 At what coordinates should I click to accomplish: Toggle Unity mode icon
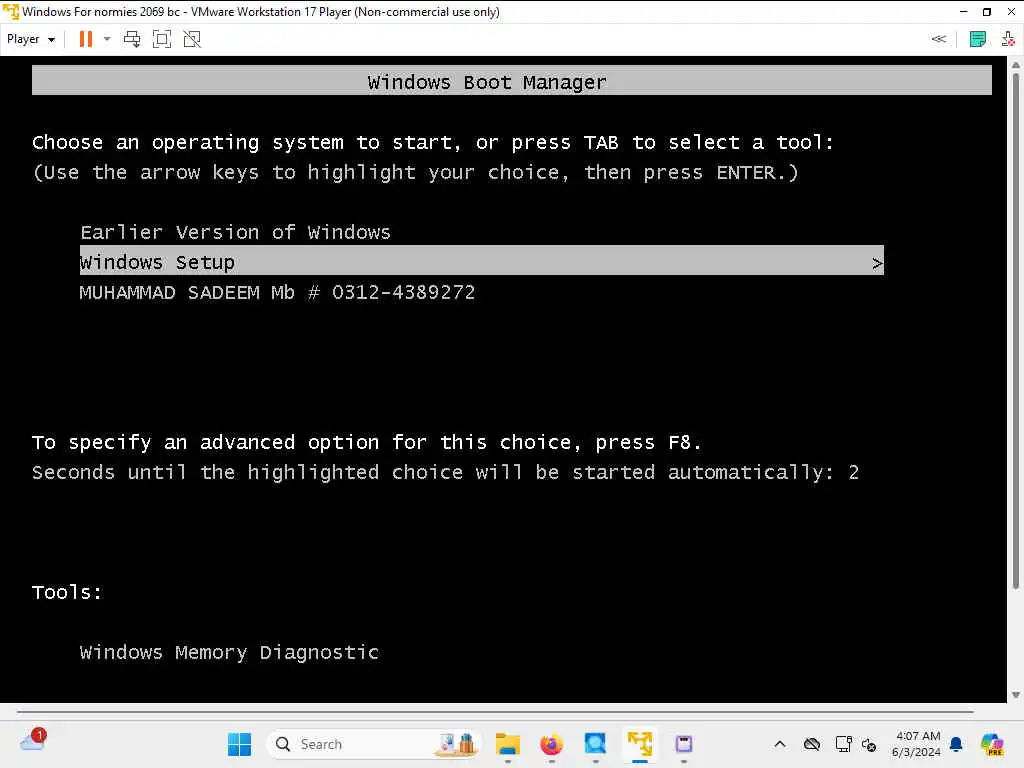pyautogui.click(x=192, y=39)
